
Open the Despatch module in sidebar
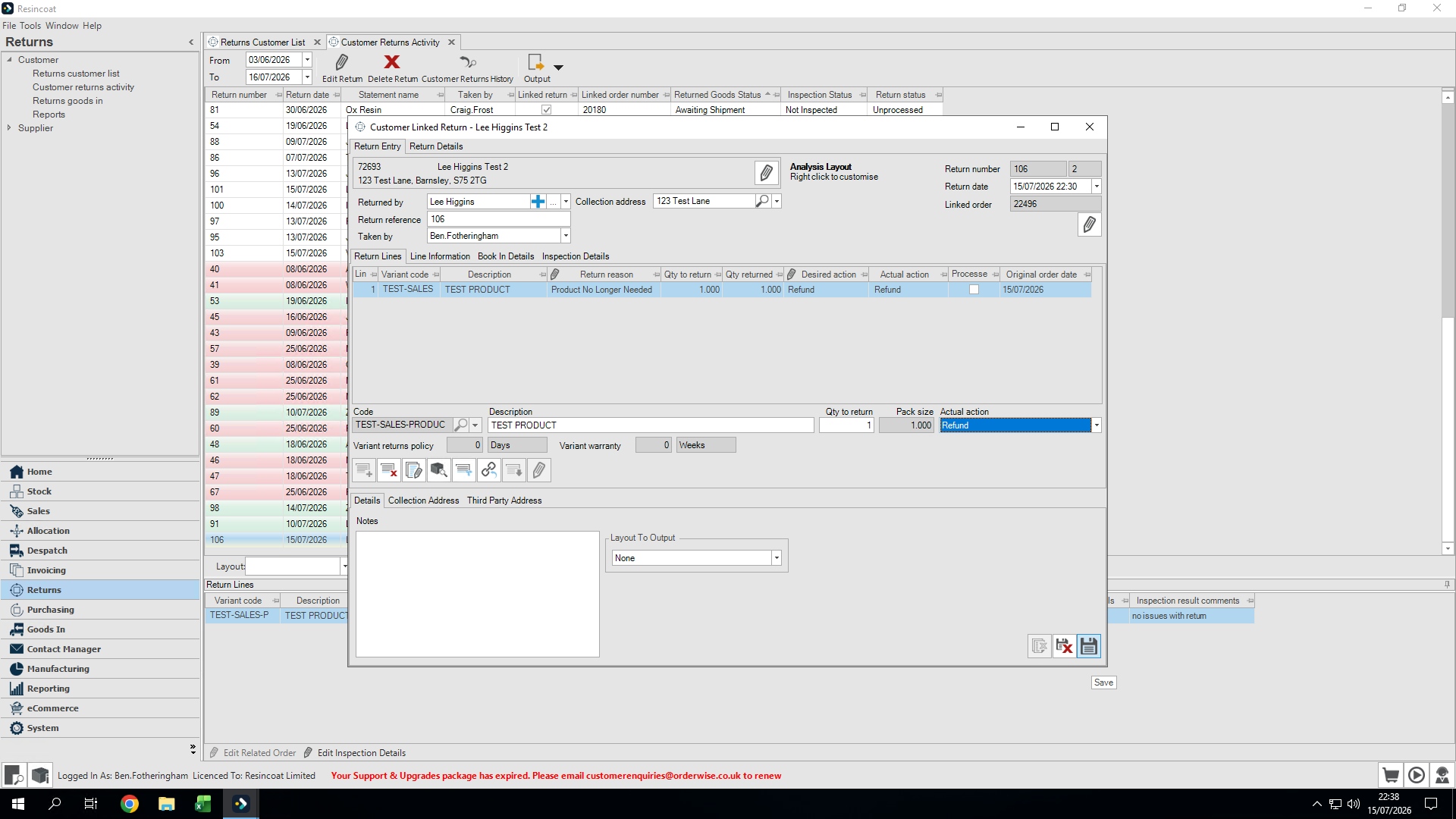coord(100,551)
